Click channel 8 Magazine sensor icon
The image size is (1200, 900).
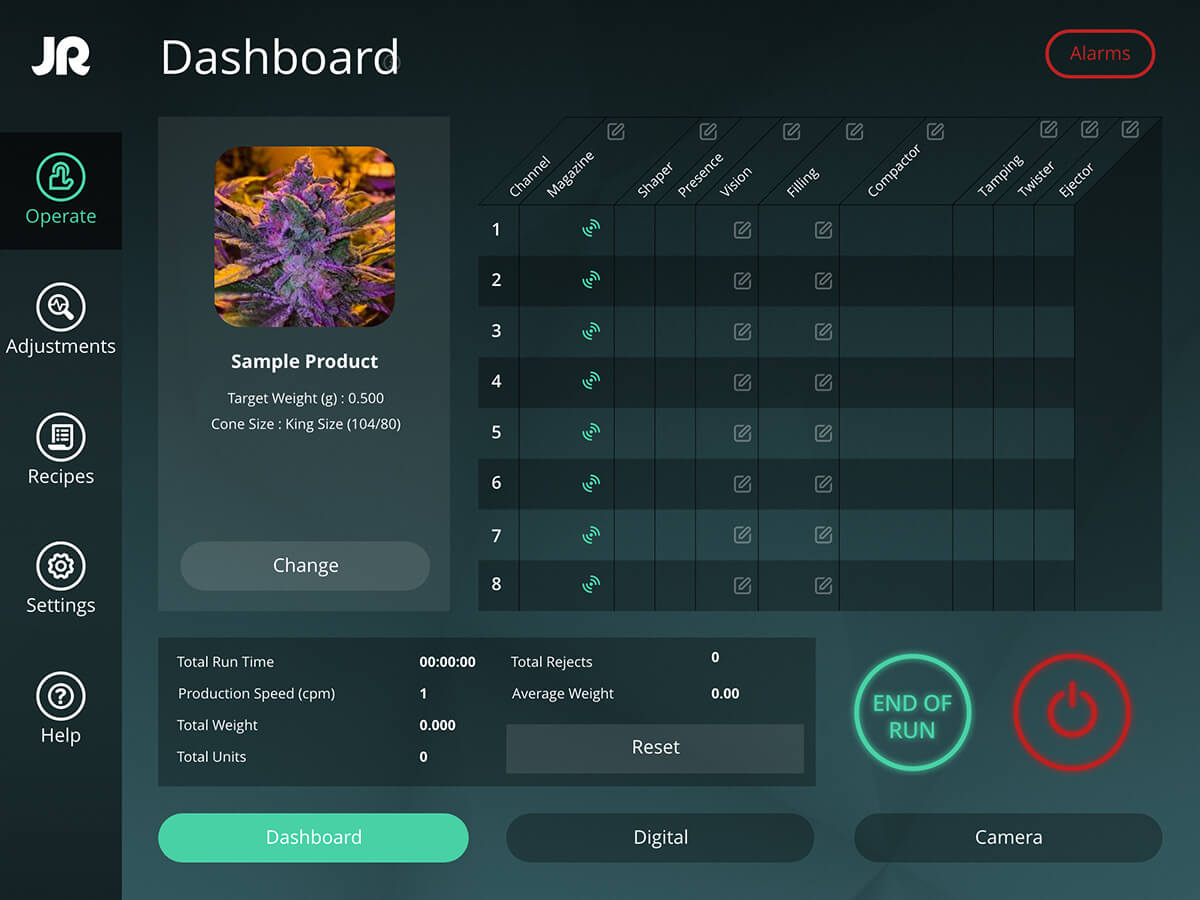click(x=591, y=584)
